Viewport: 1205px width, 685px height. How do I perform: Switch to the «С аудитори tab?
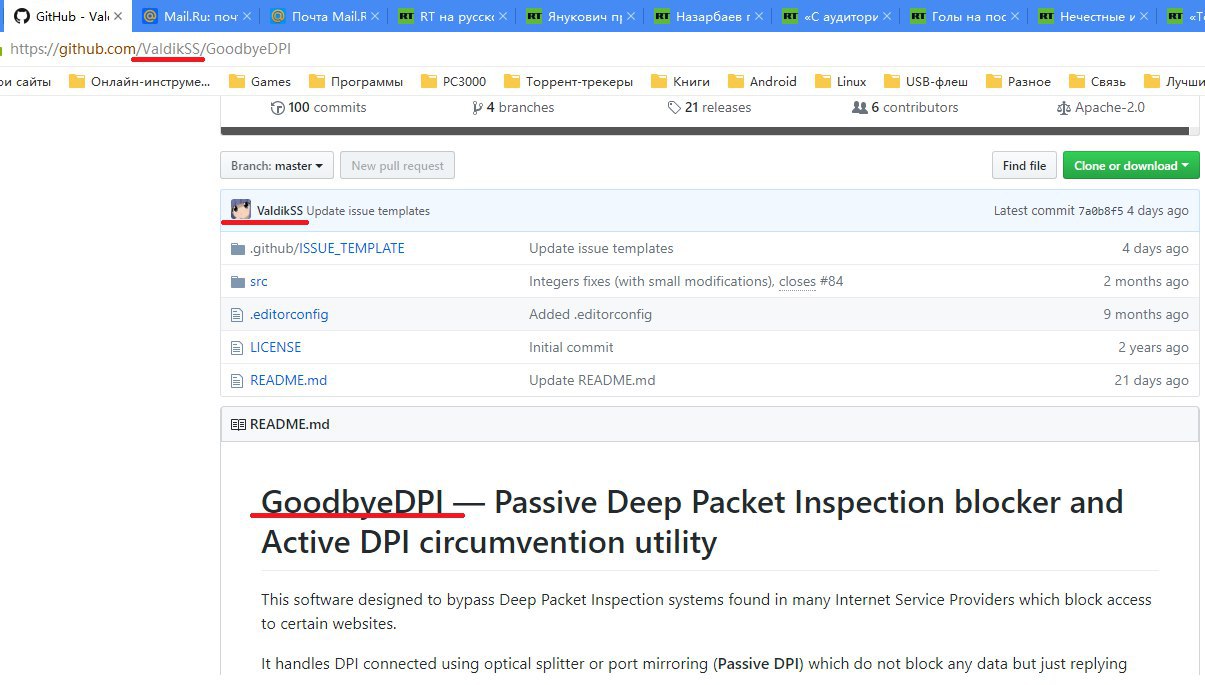pyautogui.click(x=835, y=16)
